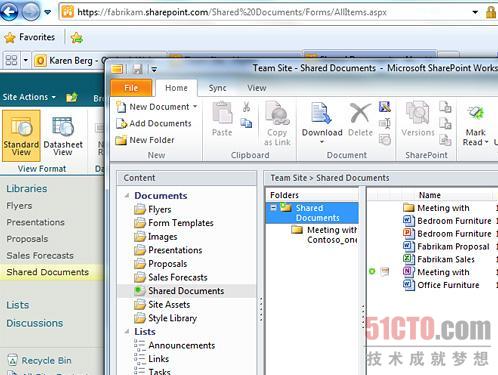Open the File tab
The image size is (498, 375).
pos(131,88)
